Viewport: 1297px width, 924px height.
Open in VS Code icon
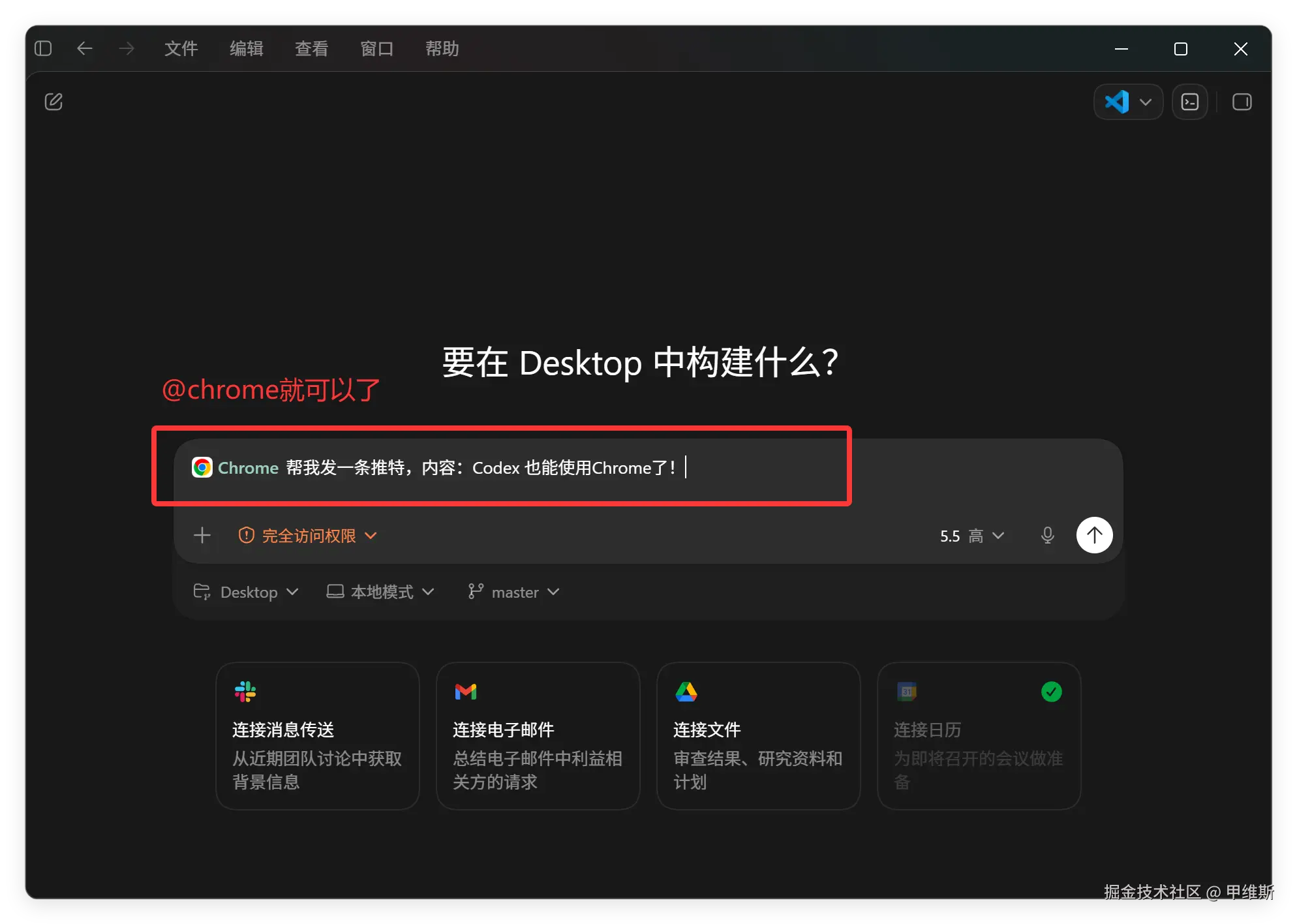pyautogui.click(x=1117, y=102)
